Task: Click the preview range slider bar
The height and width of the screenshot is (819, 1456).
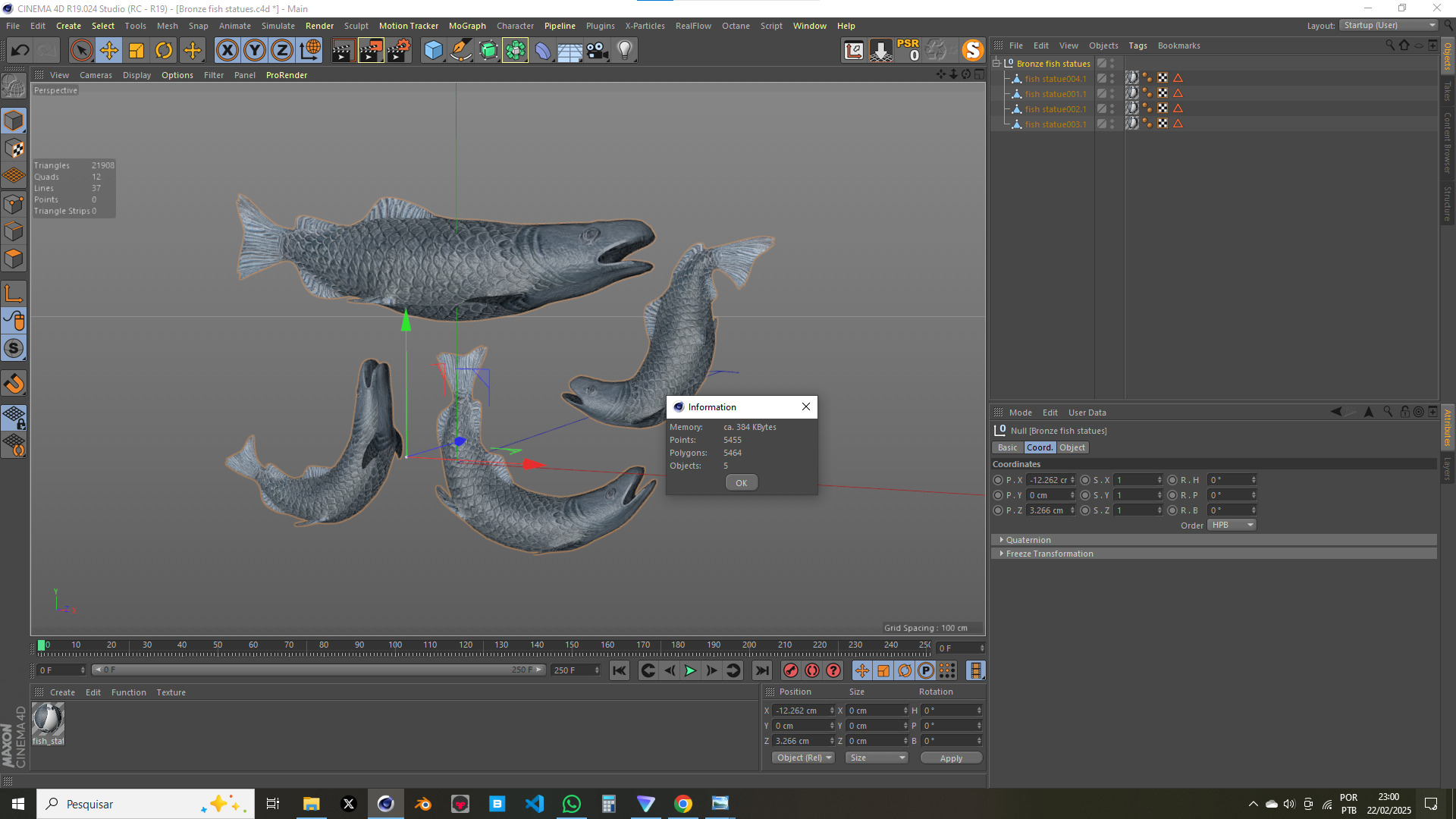Action: [x=318, y=670]
